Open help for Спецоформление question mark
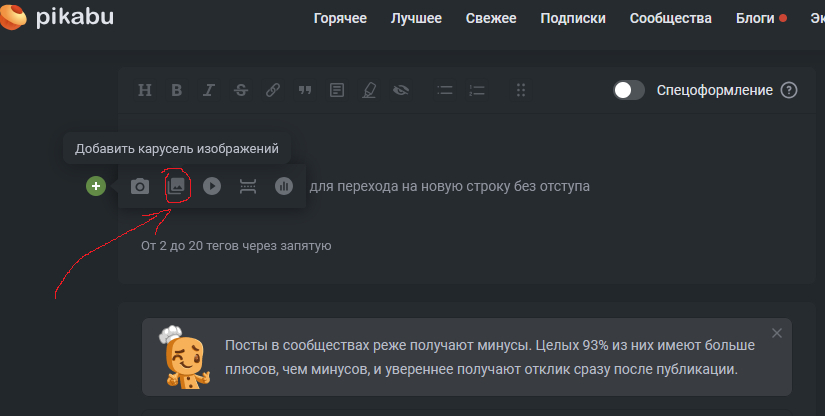Viewport: 825px width, 416px height. click(x=789, y=90)
